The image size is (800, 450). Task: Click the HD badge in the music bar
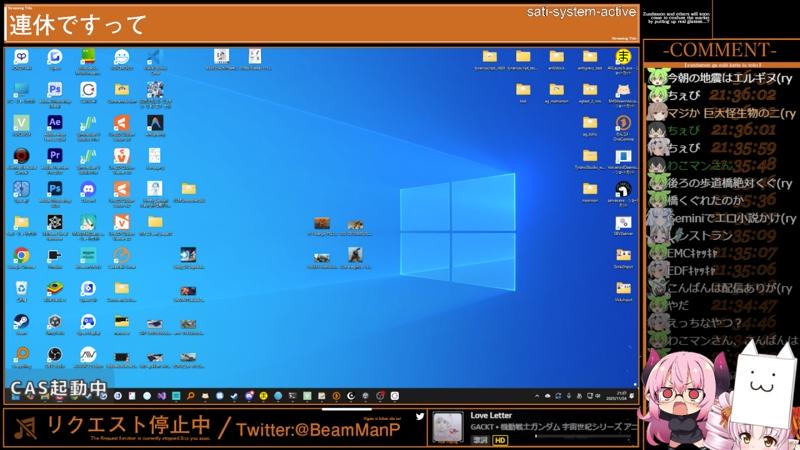pos(500,440)
